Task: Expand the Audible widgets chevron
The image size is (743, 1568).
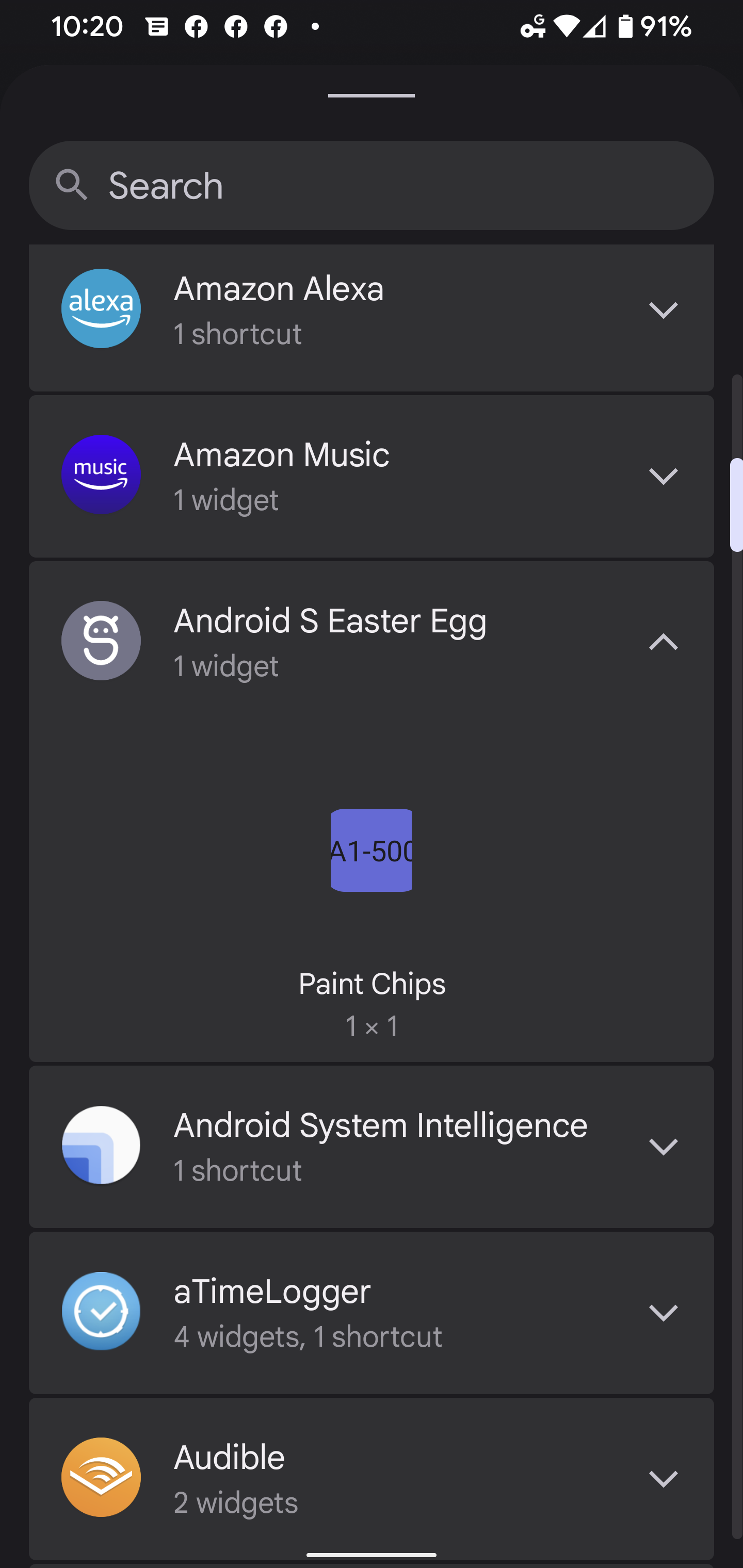Action: pos(663,1479)
